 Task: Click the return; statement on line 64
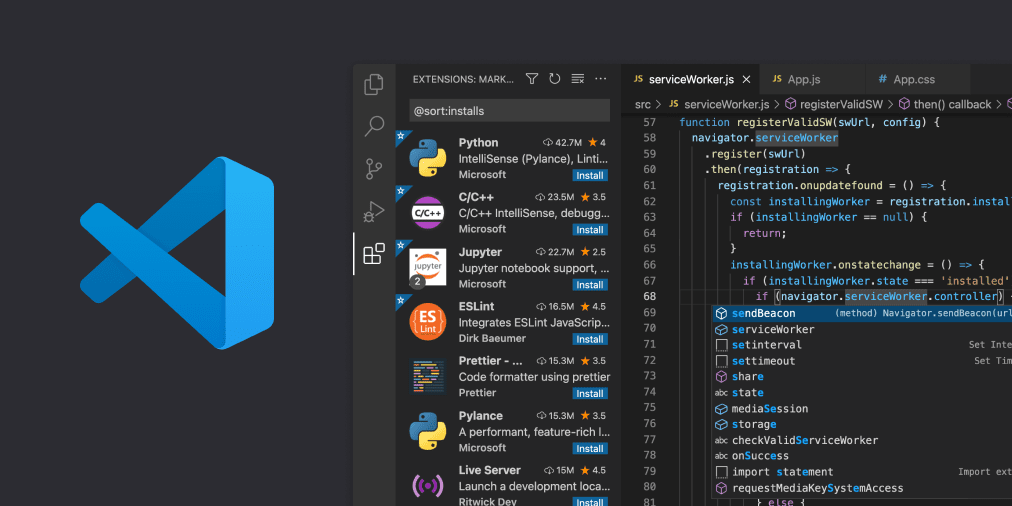765,233
